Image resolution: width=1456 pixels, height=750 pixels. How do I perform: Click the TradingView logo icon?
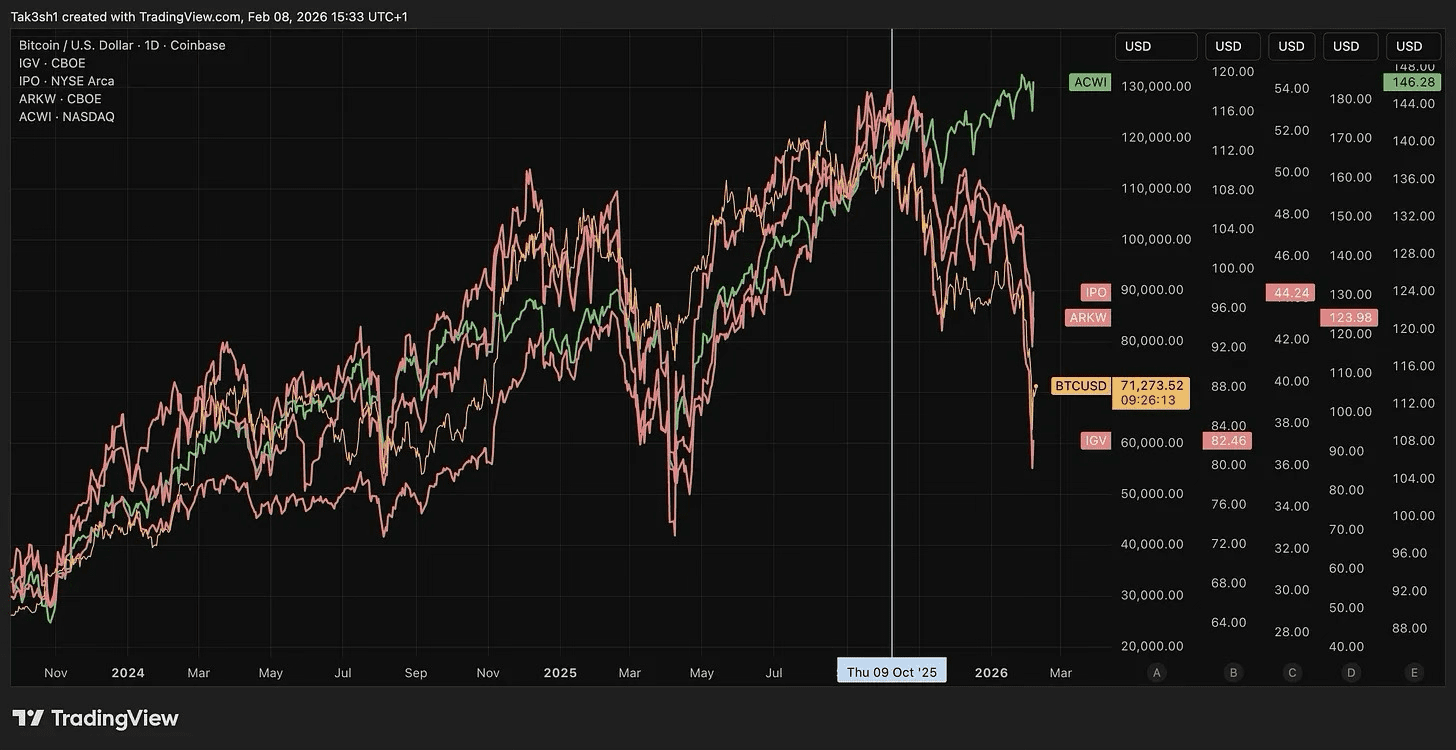click(28, 718)
